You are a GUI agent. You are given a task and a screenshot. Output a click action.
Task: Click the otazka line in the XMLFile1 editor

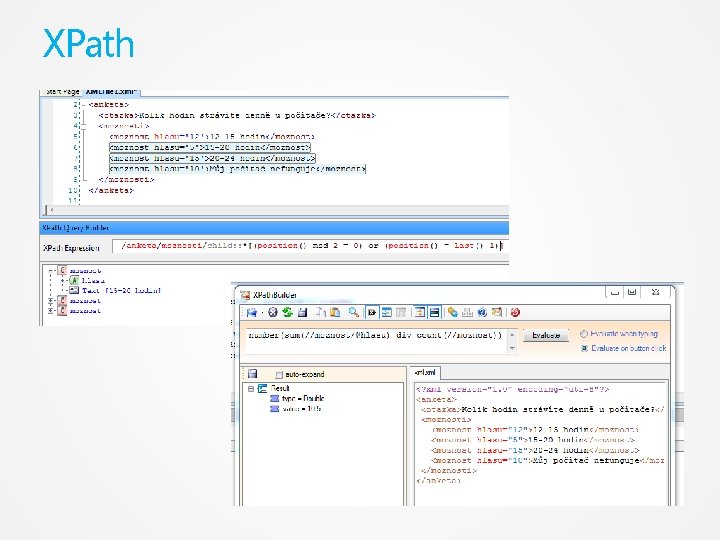(237, 115)
